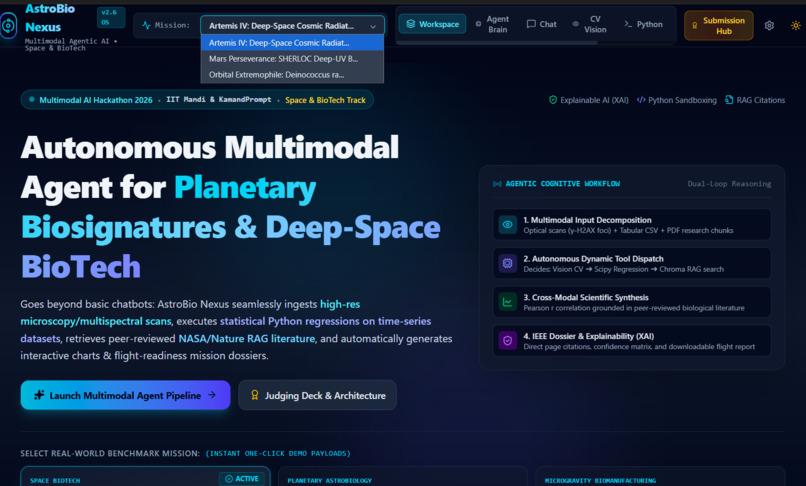Click the eye icon for Multimodal Input Decomposition
Image resolution: width=806 pixels, height=486 pixels.
507,225
